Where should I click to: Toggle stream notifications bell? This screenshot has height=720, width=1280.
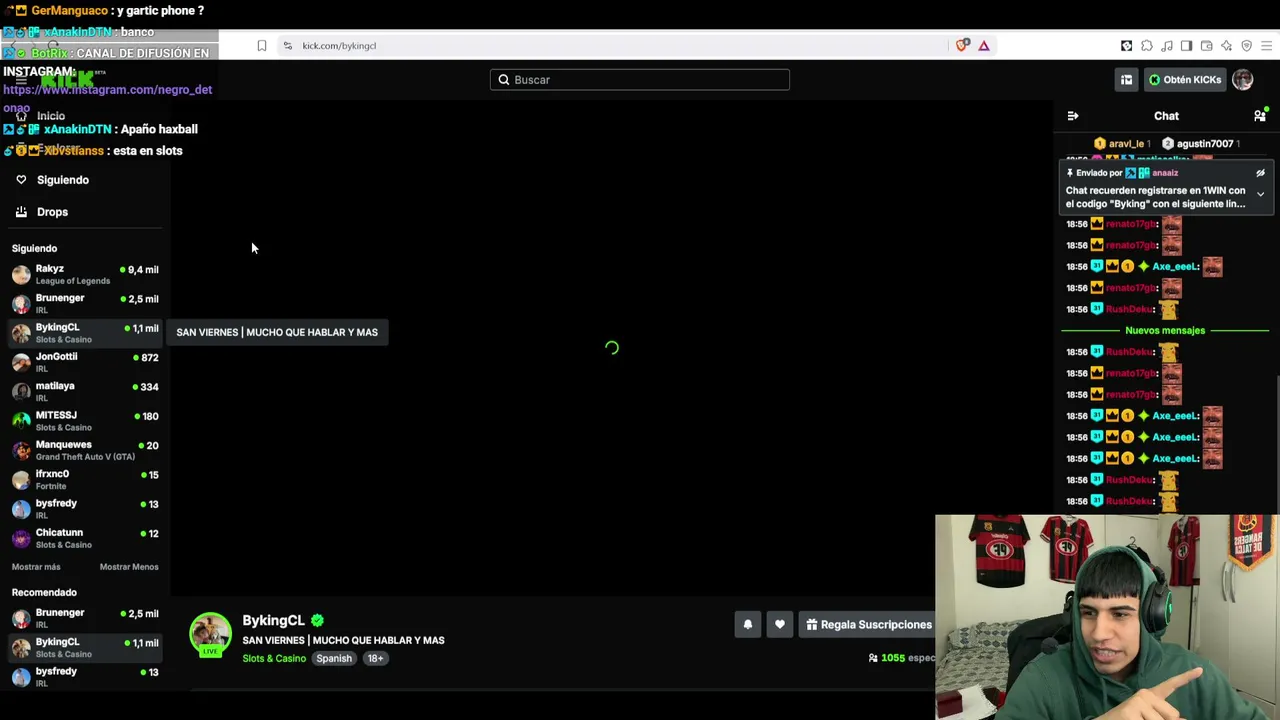click(748, 625)
